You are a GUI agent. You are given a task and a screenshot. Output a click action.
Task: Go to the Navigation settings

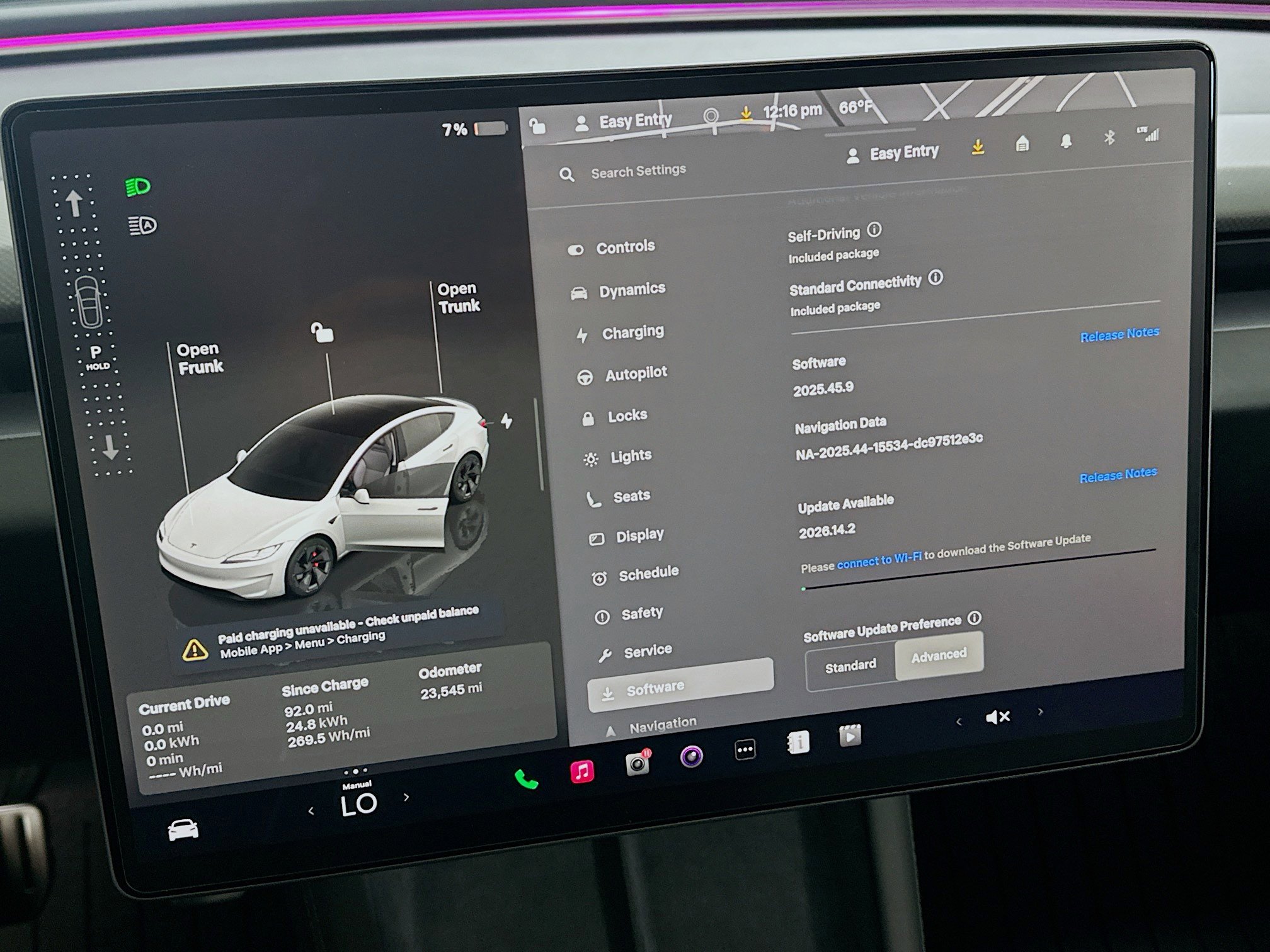click(x=650, y=727)
